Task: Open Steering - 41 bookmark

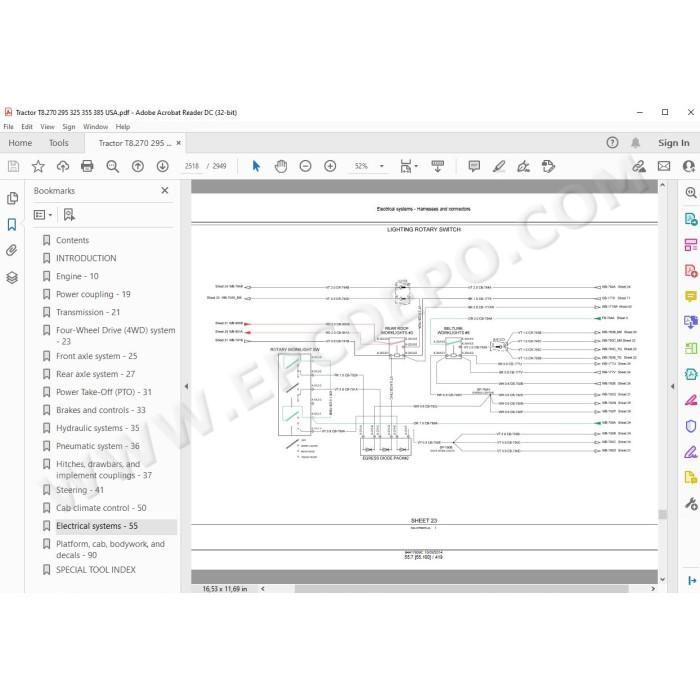Action: [80, 490]
